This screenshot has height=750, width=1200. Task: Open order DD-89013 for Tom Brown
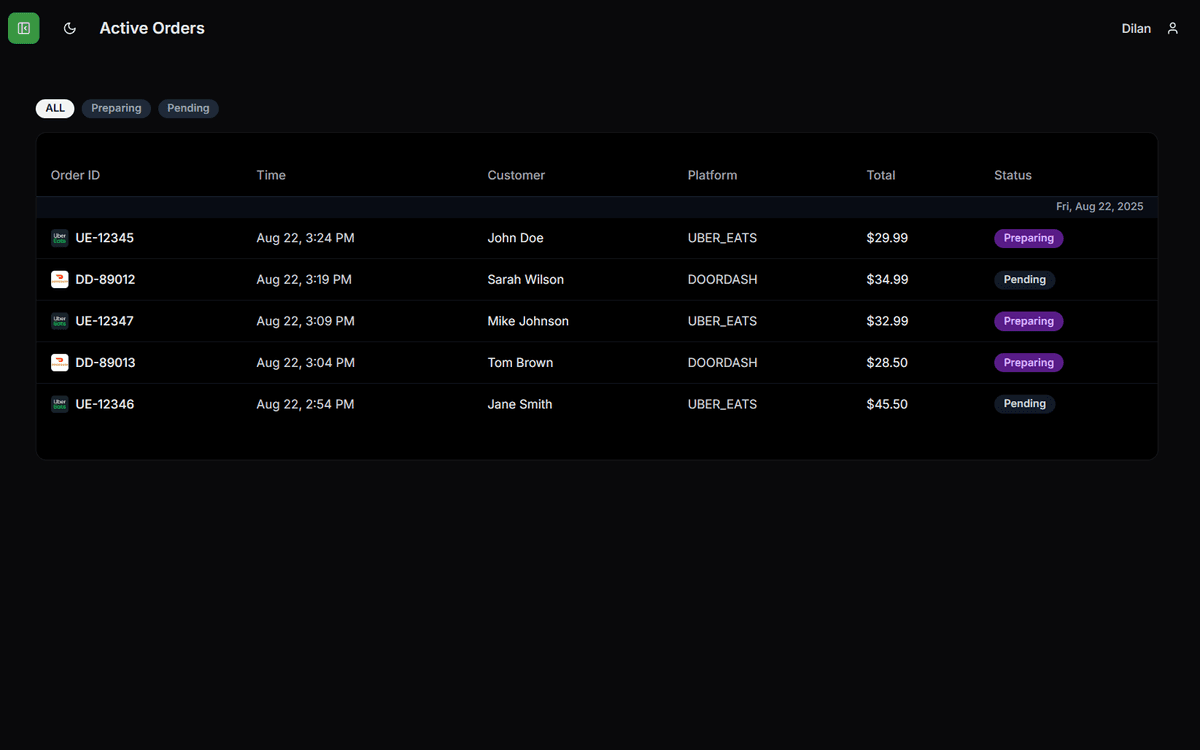tap(596, 363)
